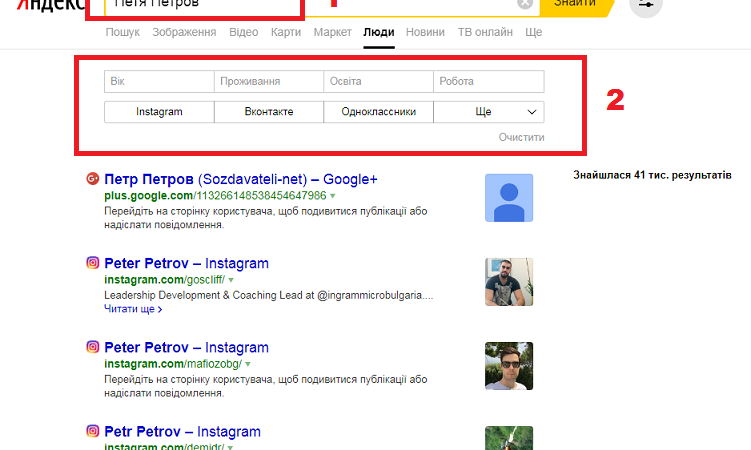Open search settings slider icon
The height and width of the screenshot is (450, 751).
coord(646,5)
